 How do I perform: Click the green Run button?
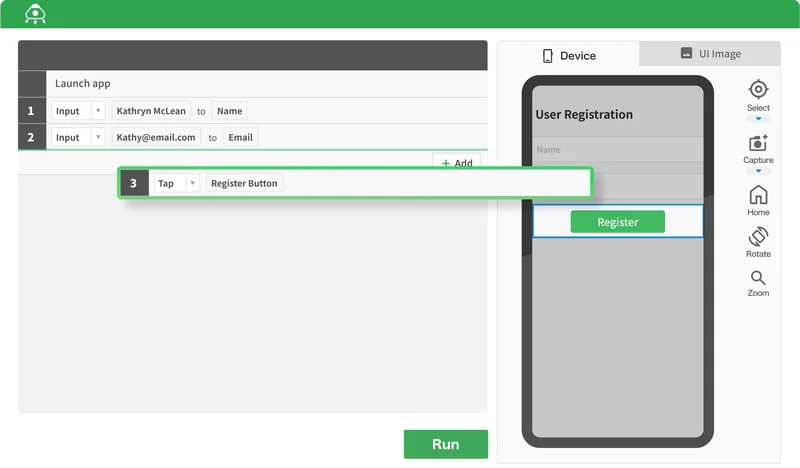[445, 444]
